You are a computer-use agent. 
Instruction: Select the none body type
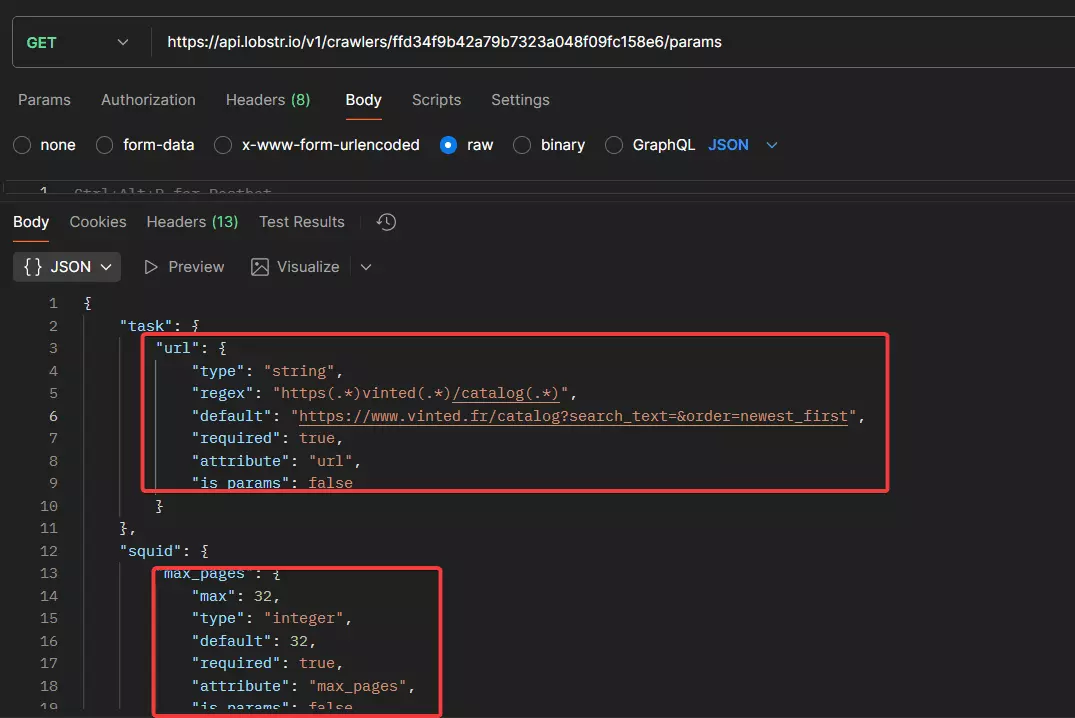pyautogui.click(x=21, y=145)
